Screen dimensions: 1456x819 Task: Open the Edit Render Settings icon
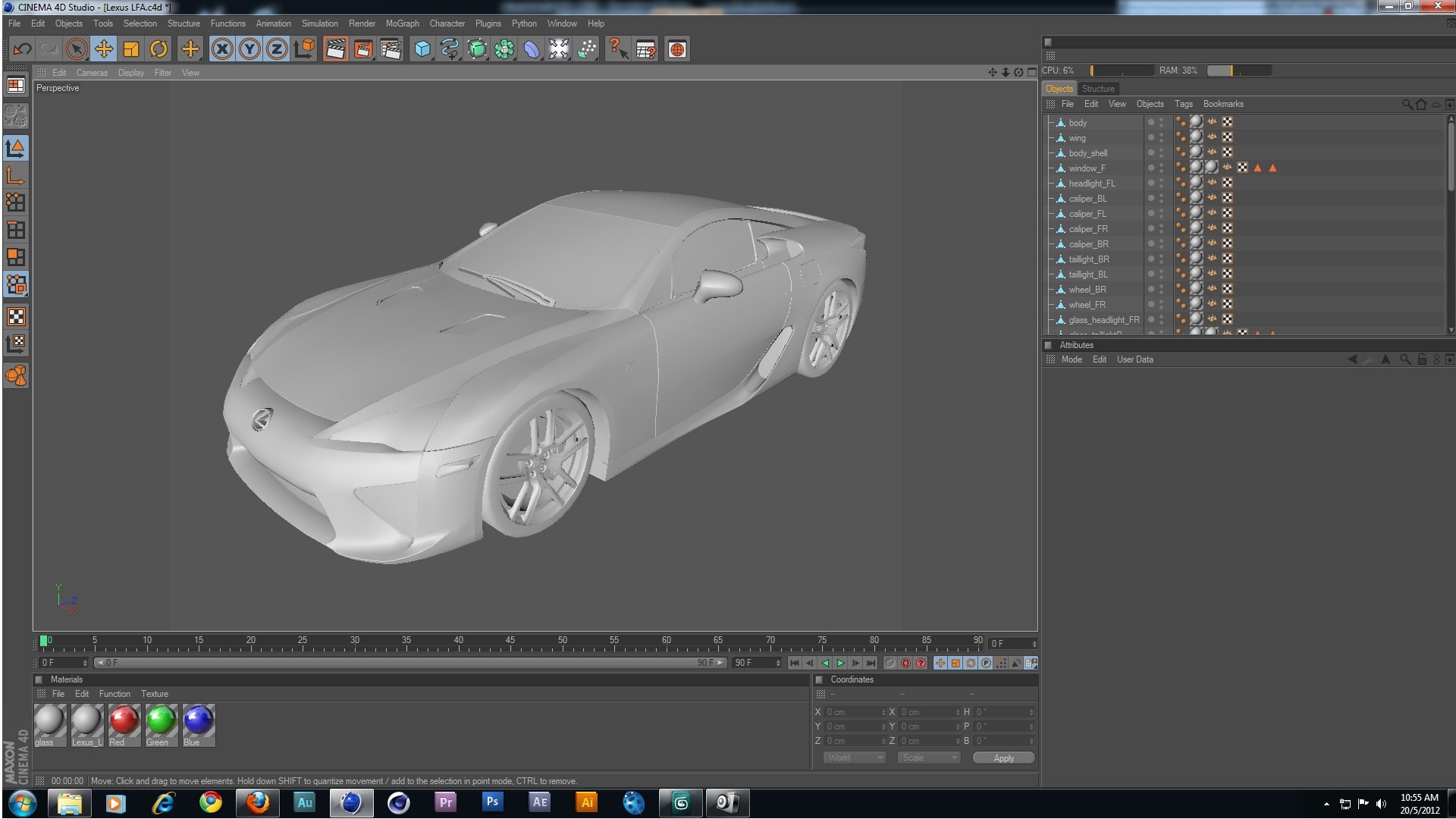[x=391, y=49]
